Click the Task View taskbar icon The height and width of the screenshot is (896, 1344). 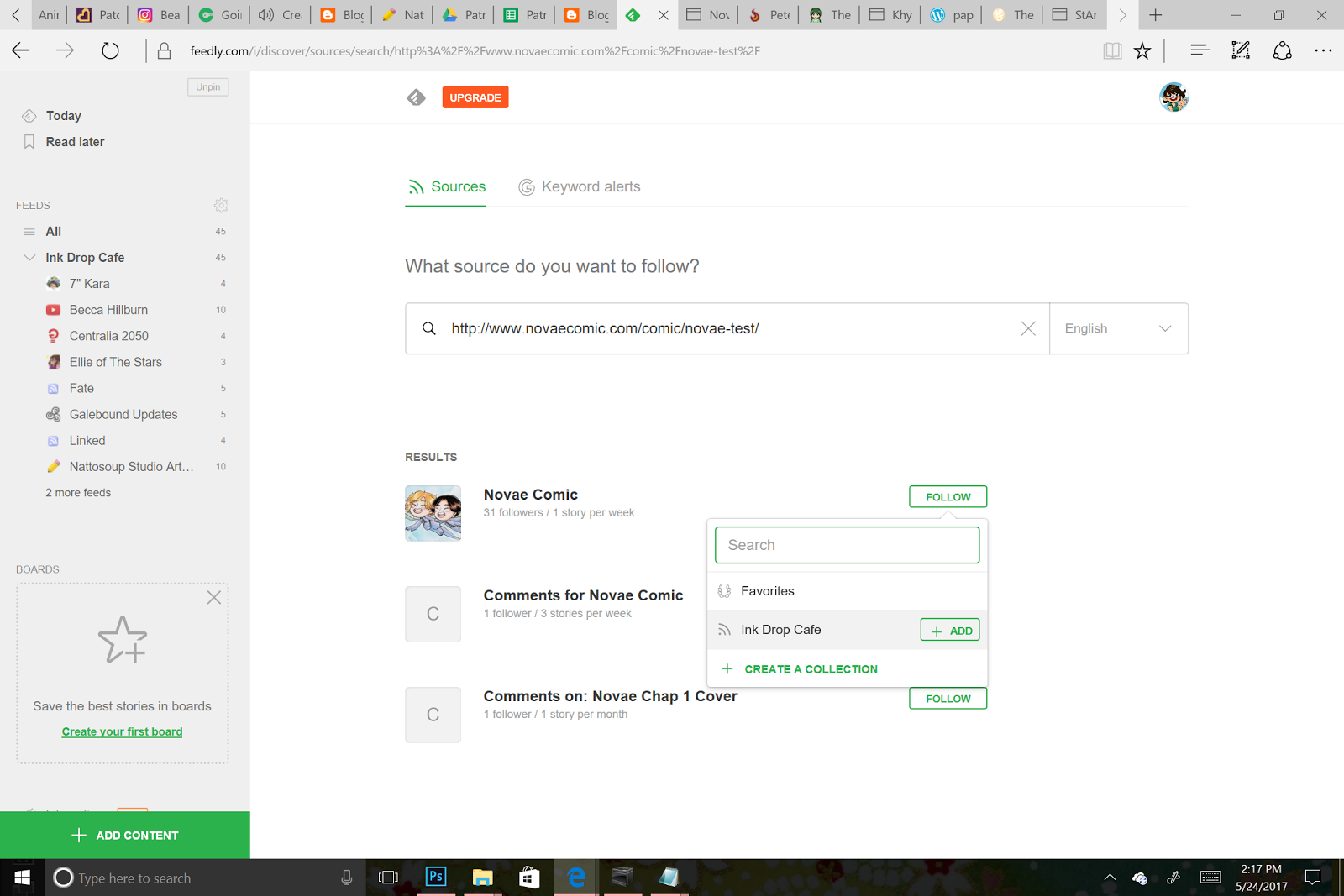[x=388, y=878]
